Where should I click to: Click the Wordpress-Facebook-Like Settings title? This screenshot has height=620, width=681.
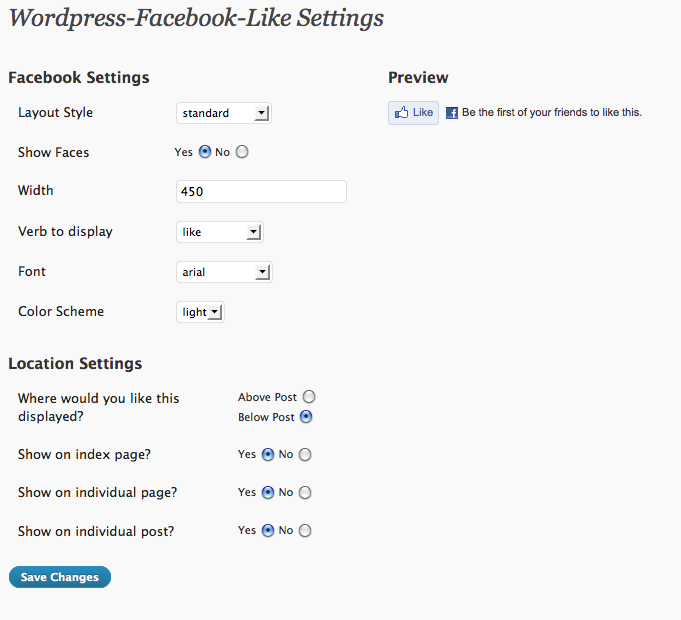(x=196, y=18)
